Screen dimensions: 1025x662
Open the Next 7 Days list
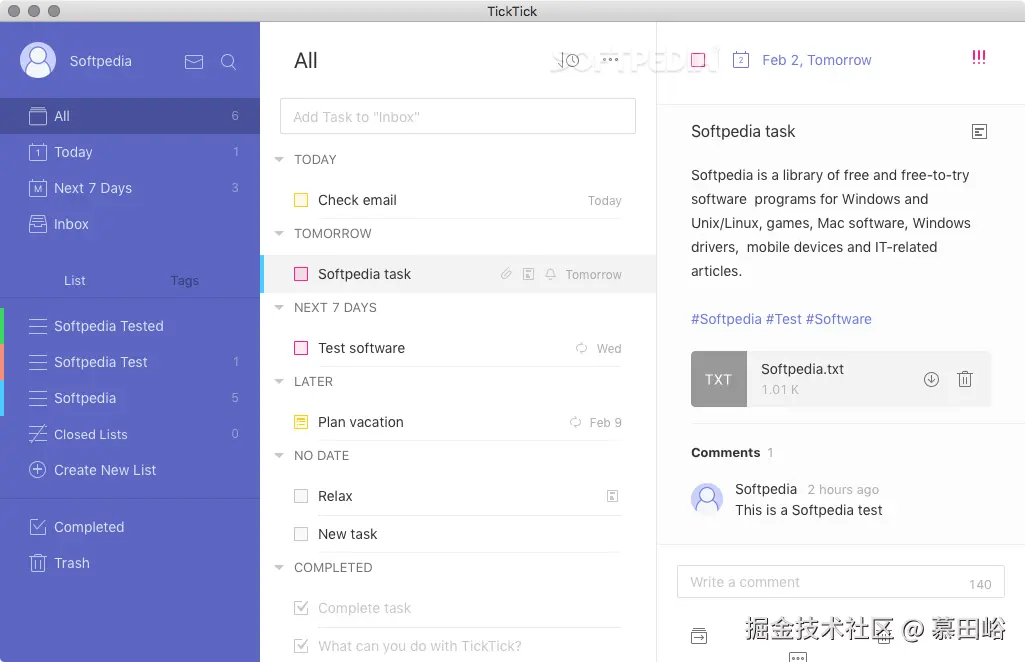pos(130,188)
